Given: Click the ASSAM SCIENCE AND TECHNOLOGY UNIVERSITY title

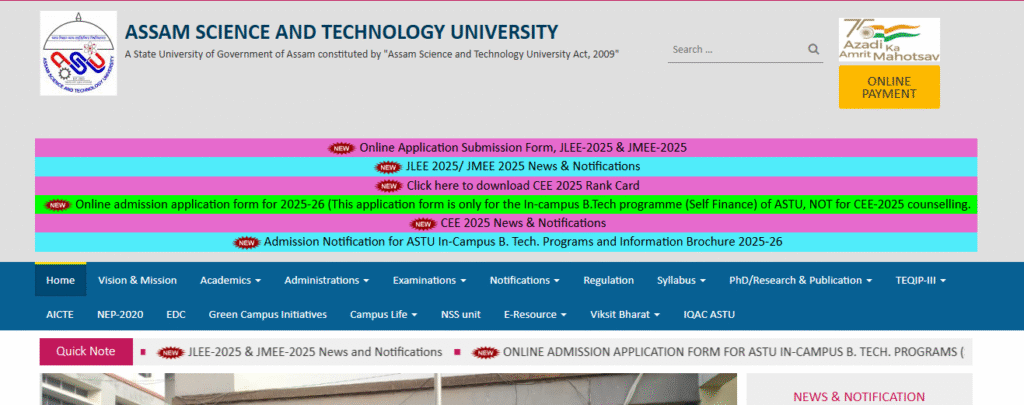Looking at the screenshot, I should tap(342, 31).
